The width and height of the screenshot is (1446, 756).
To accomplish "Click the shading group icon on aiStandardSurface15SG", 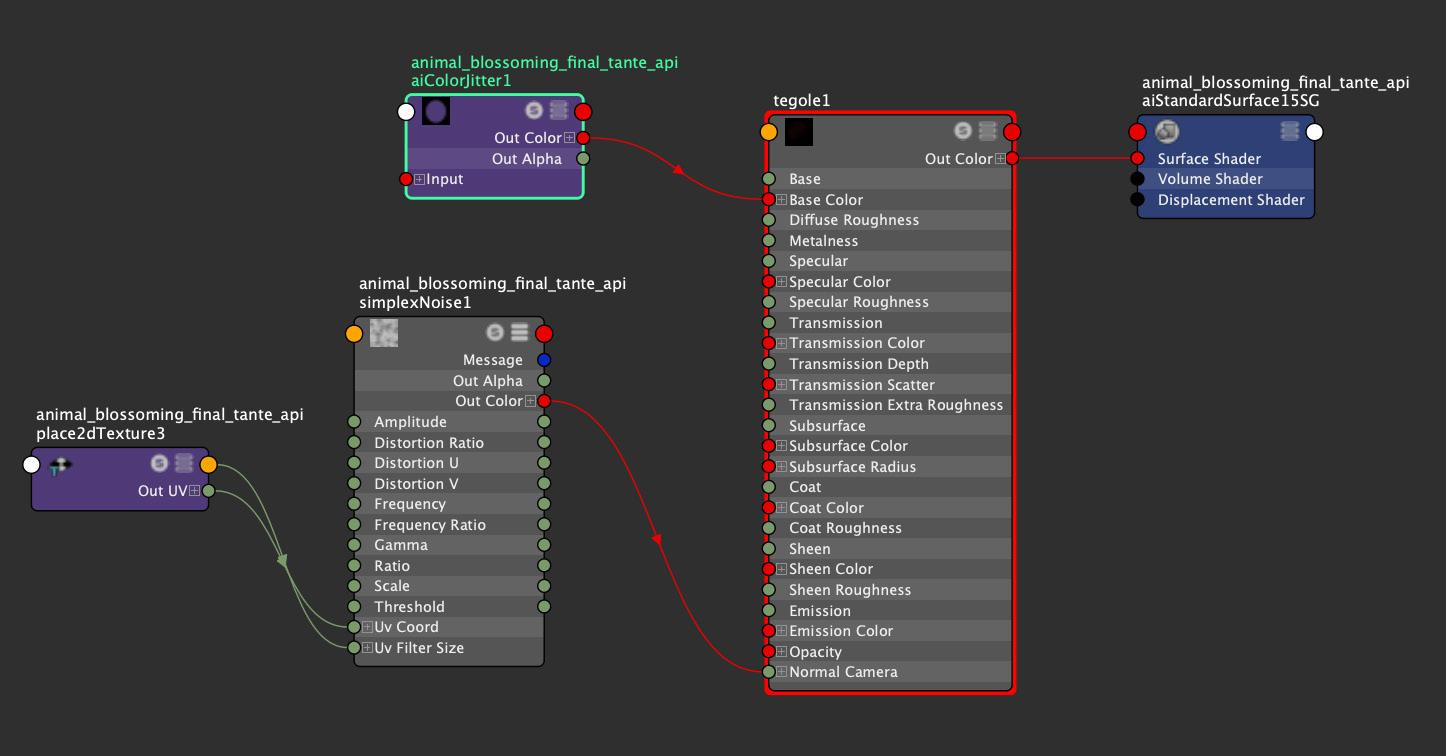I will click(x=1167, y=131).
